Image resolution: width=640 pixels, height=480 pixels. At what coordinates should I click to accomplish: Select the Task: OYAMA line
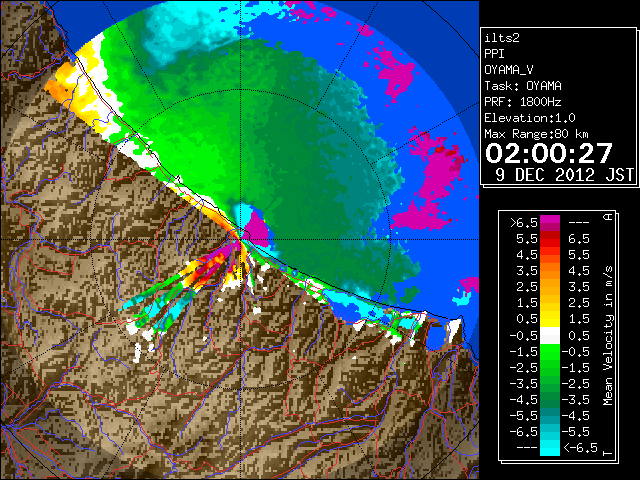coord(523,86)
